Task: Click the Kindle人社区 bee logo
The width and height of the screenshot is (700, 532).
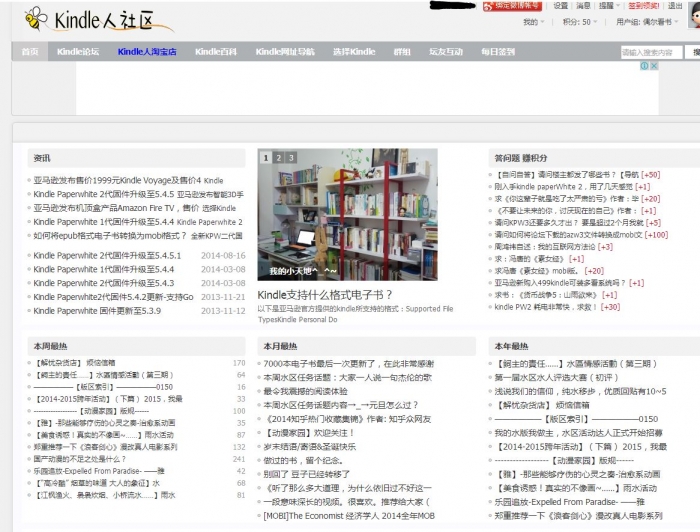Action: coord(98,21)
